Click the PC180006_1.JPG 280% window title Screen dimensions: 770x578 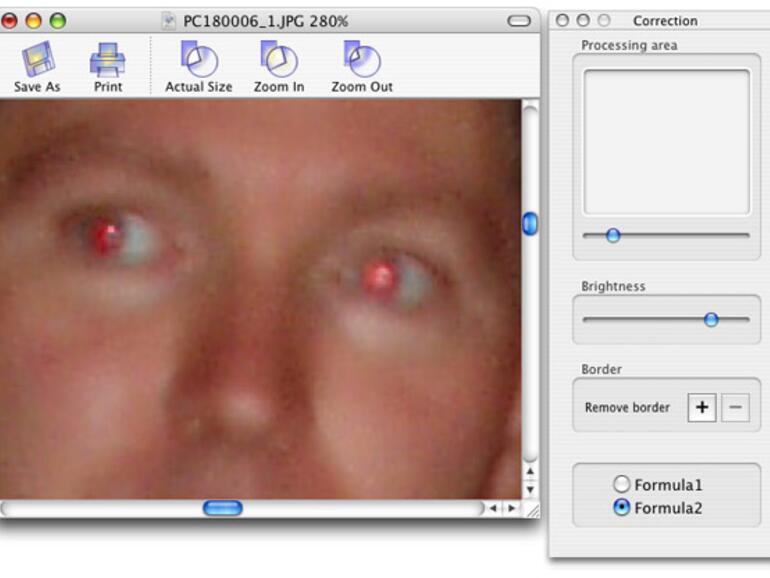pos(265,21)
